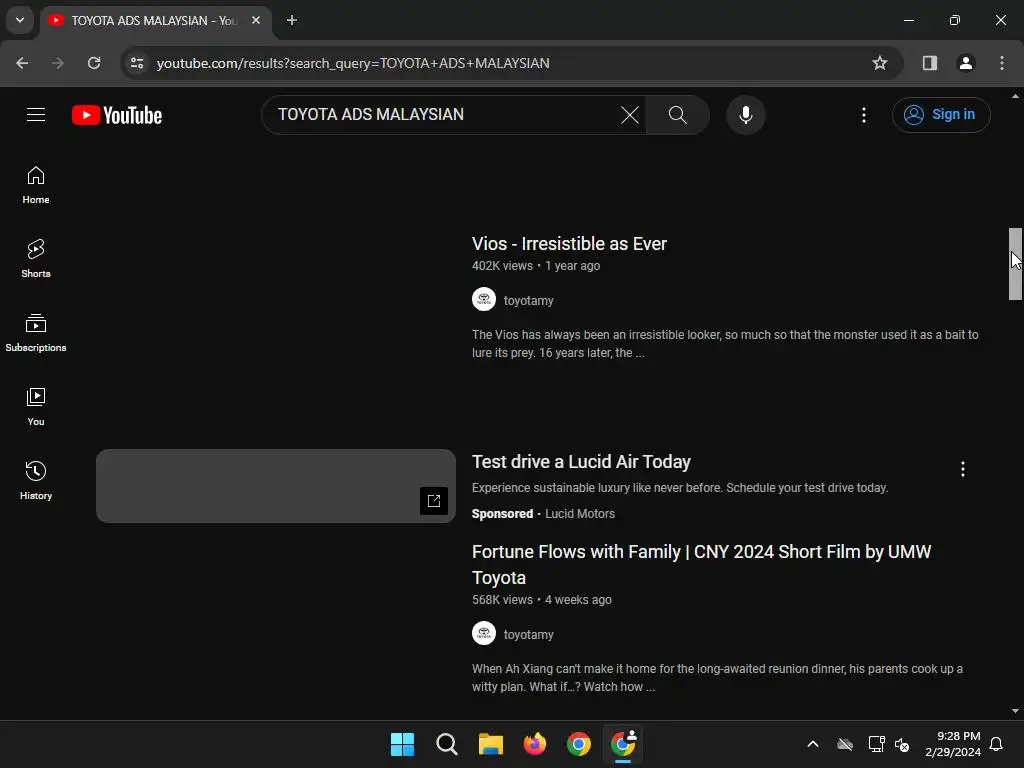Screen dimensions: 1024x768
Task: Launch Firefox from the taskbar
Action: coord(535,744)
